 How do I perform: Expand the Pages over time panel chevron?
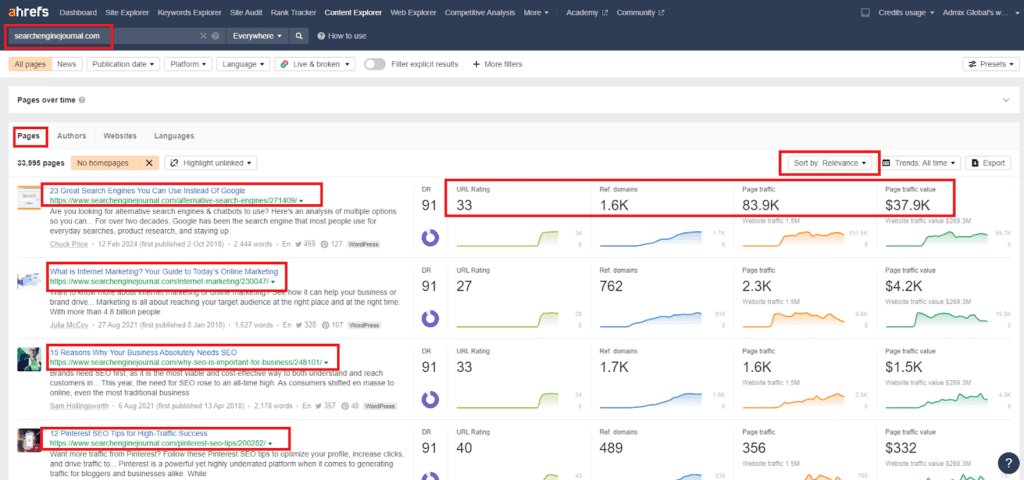pos(1006,101)
